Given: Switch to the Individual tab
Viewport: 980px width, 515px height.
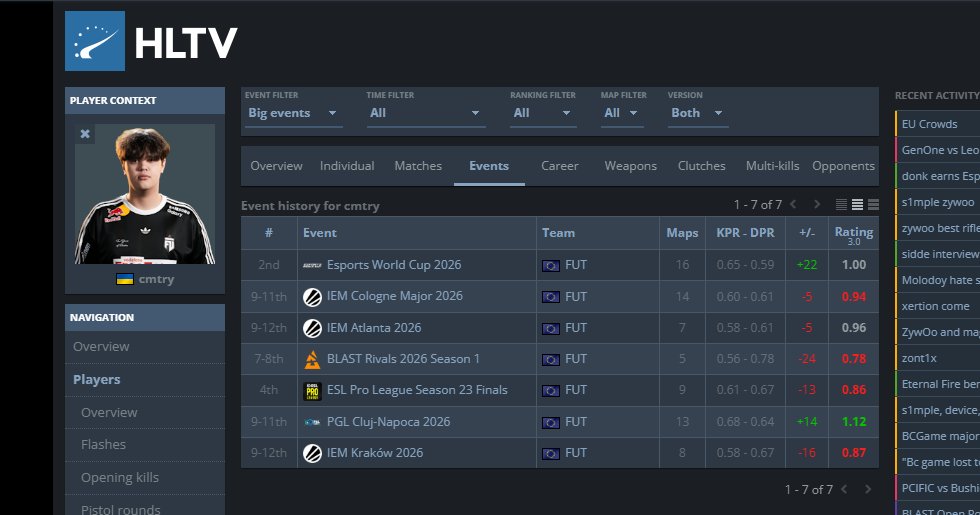Looking at the screenshot, I should point(347,166).
